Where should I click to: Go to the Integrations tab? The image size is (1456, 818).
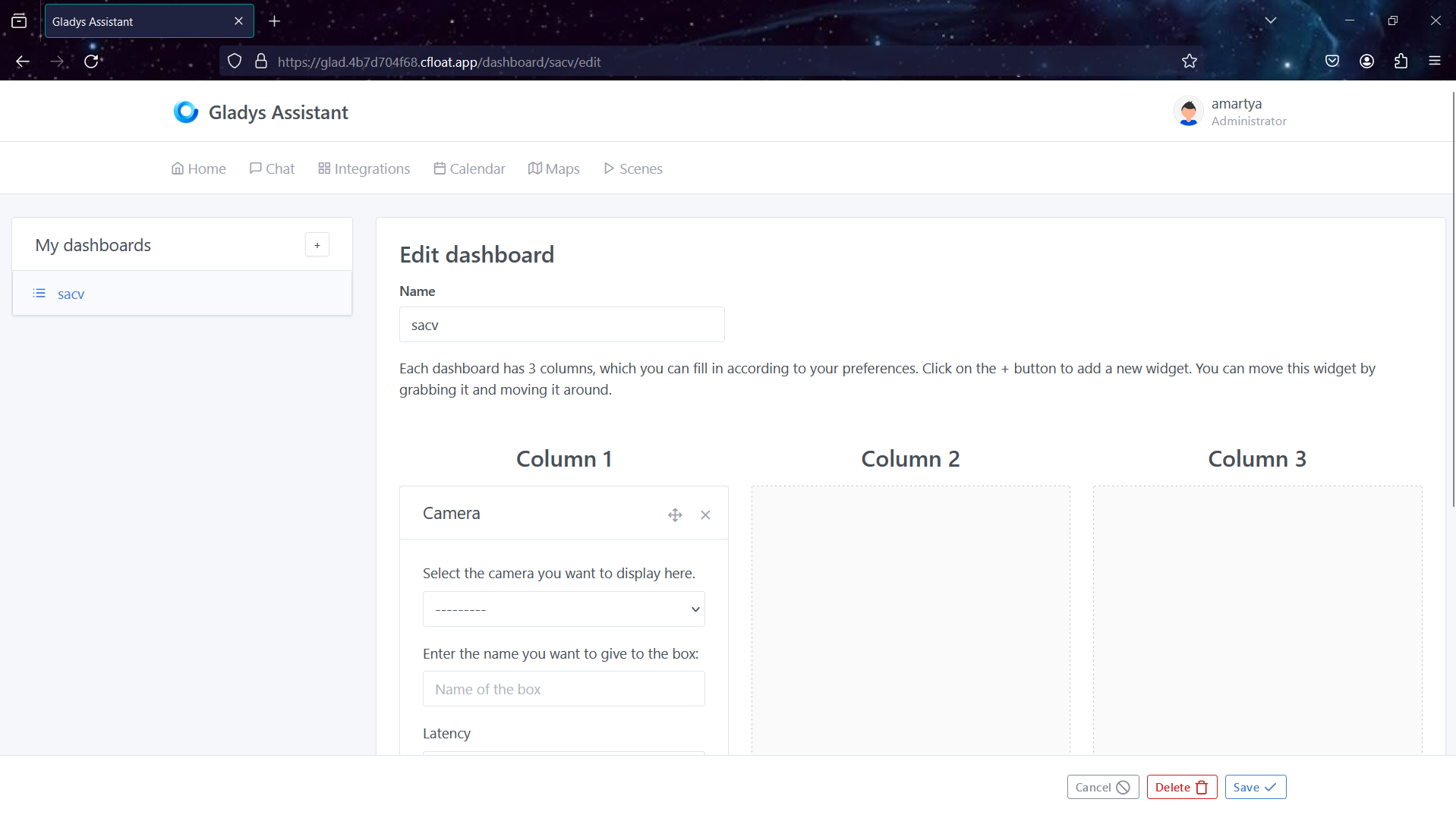tap(364, 168)
